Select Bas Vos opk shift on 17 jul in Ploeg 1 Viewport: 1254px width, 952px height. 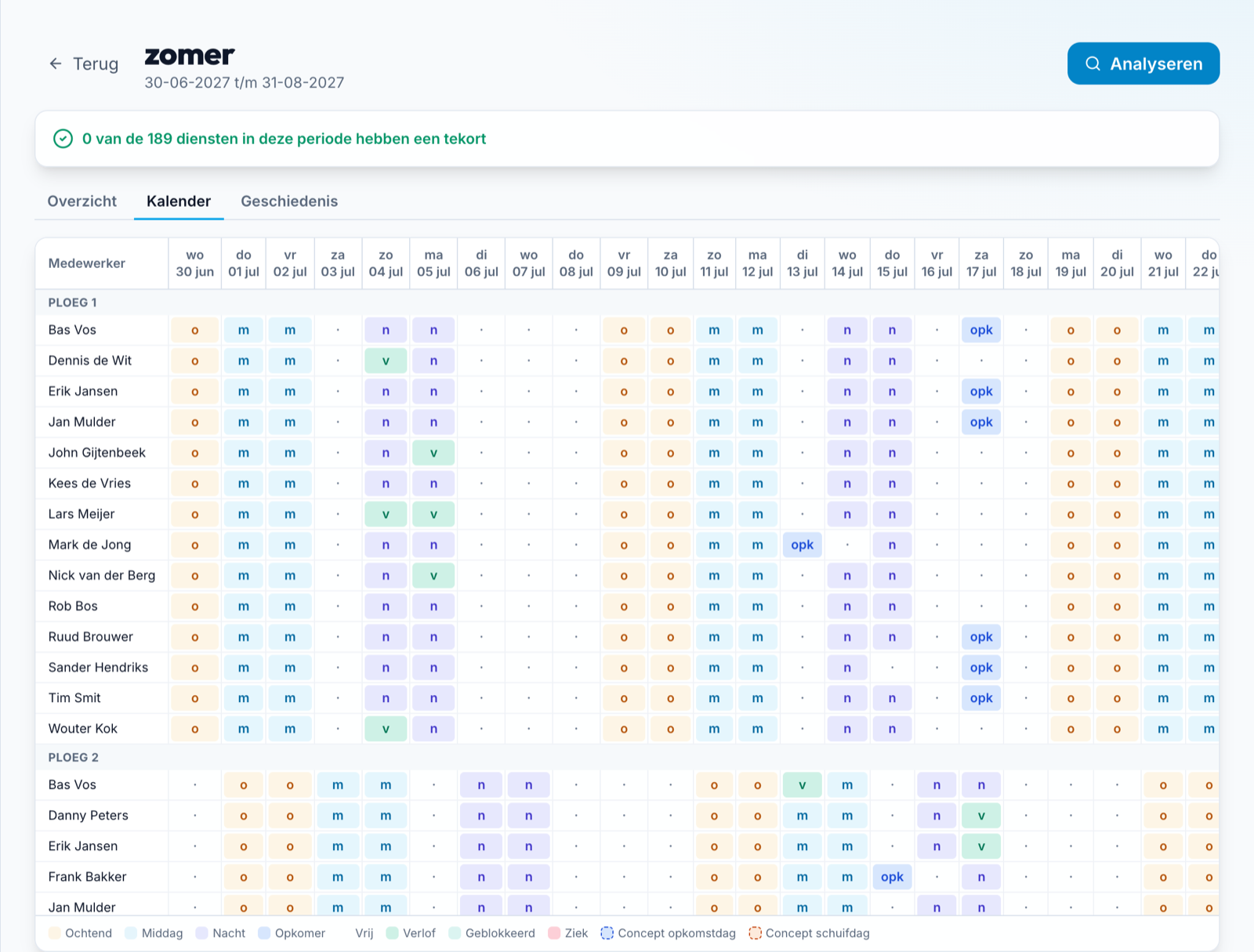981,330
